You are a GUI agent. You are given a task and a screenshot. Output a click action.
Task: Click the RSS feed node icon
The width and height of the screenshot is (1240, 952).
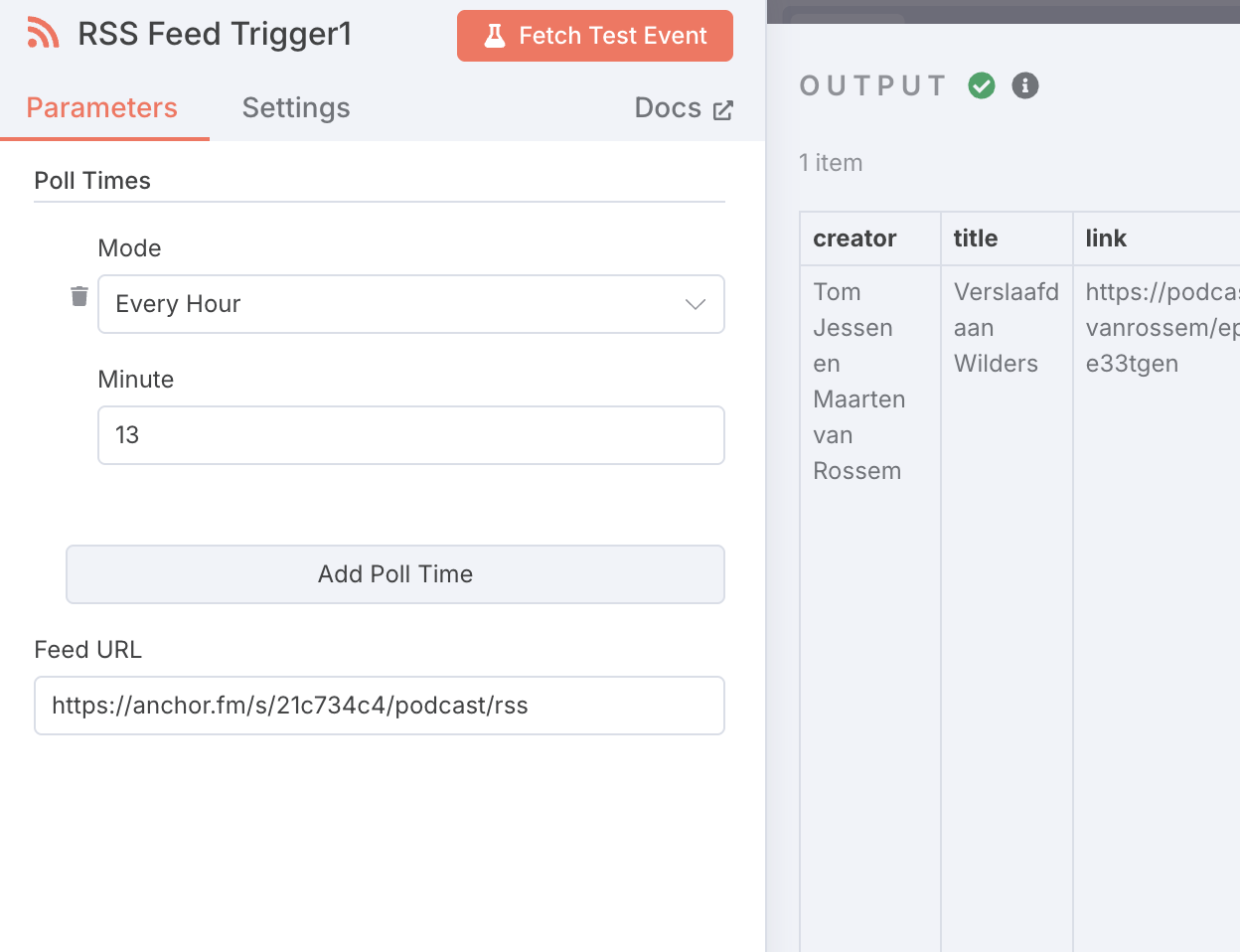(43, 34)
